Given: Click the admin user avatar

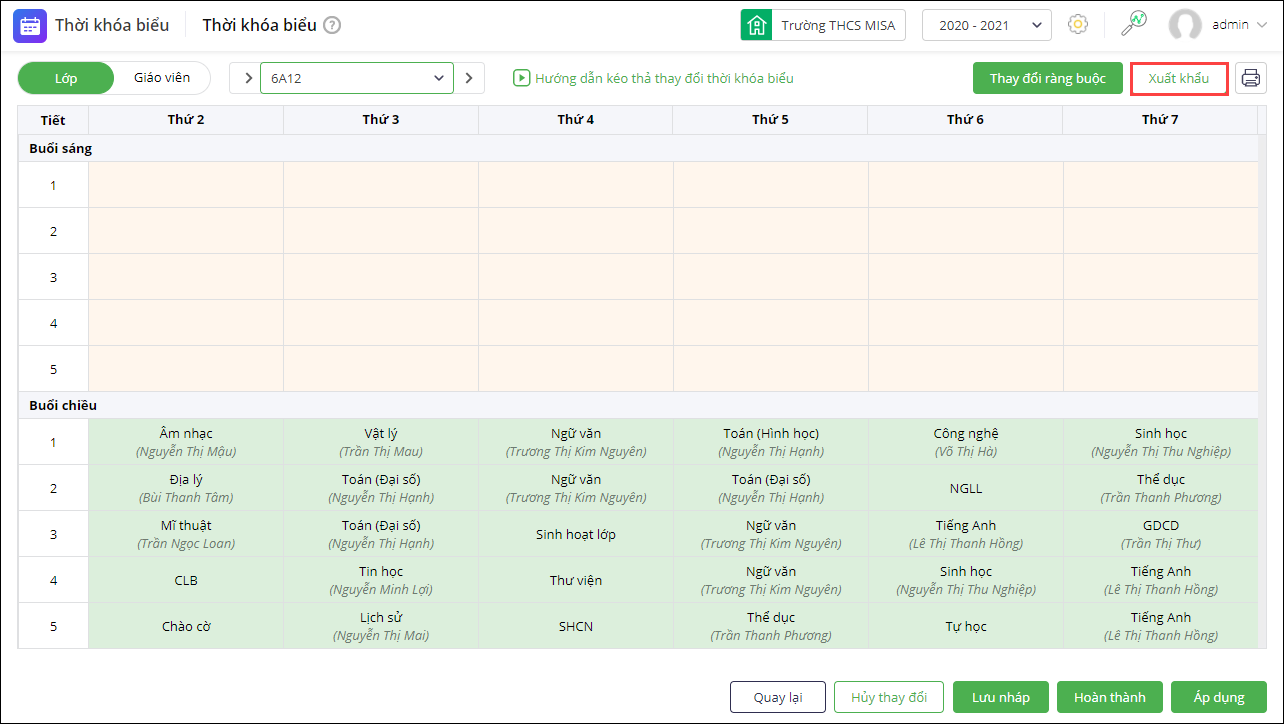Looking at the screenshot, I should pyautogui.click(x=1185, y=25).
